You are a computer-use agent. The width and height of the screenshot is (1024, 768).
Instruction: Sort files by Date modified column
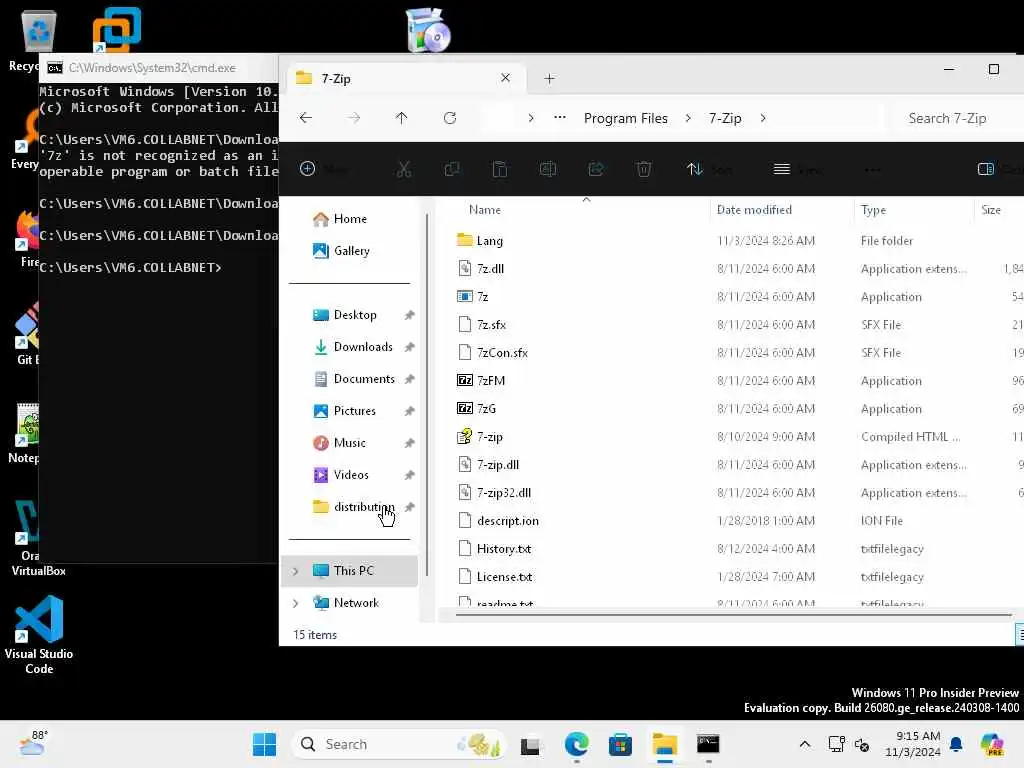click(754, 210)
